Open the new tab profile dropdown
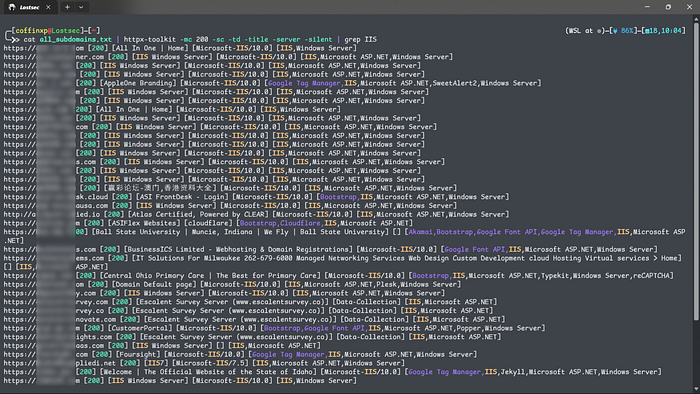This screenshot has height=394, width=700. (x=81, y=7)
